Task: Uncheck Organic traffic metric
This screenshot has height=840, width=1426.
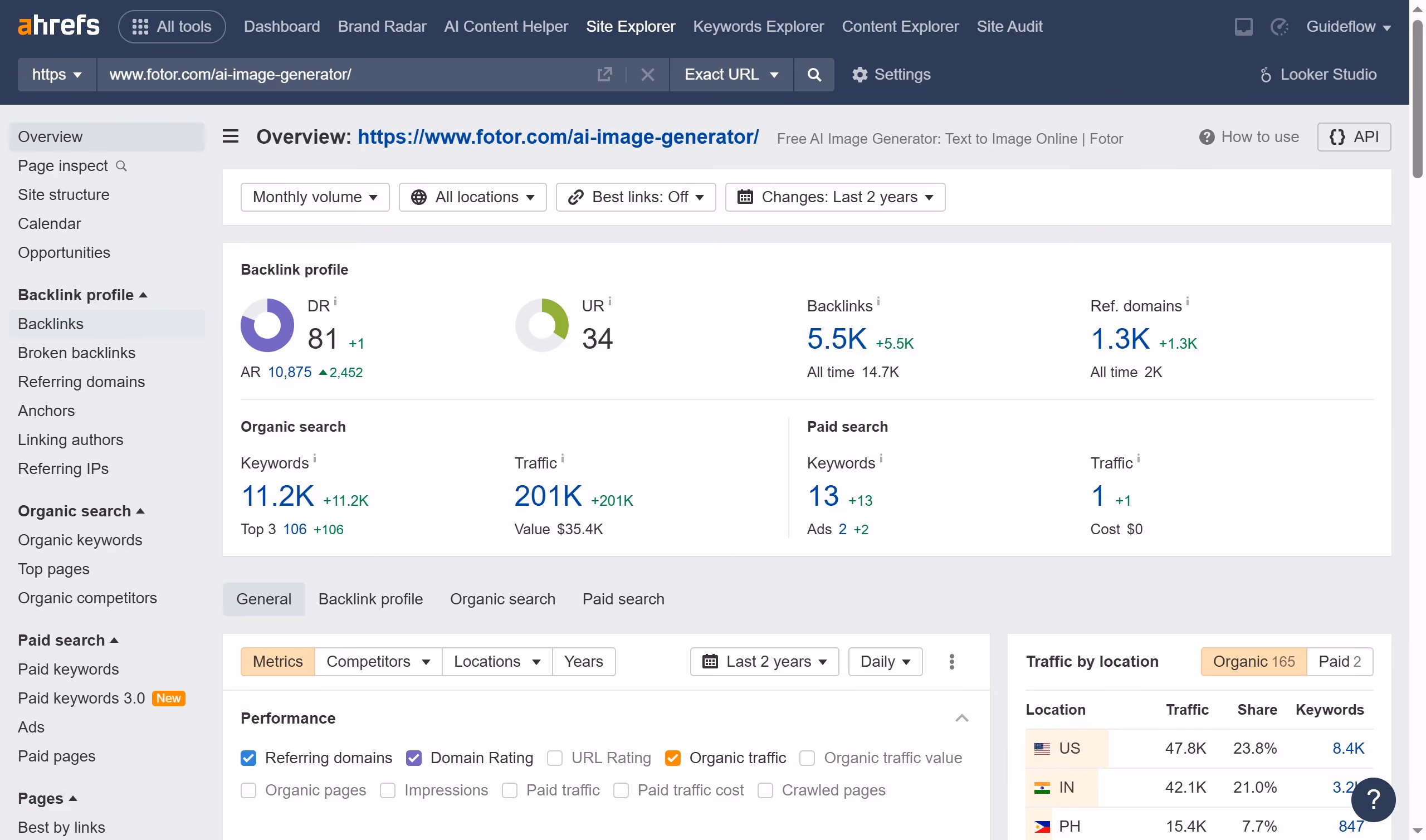Action: click(672, 758)
